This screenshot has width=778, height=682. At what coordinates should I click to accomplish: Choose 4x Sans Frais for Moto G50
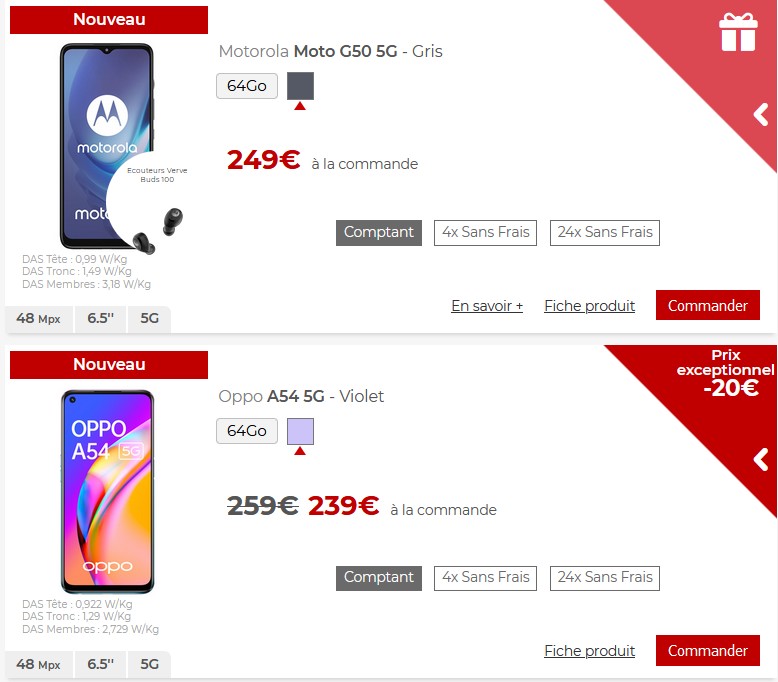click(x=485, y=233)
